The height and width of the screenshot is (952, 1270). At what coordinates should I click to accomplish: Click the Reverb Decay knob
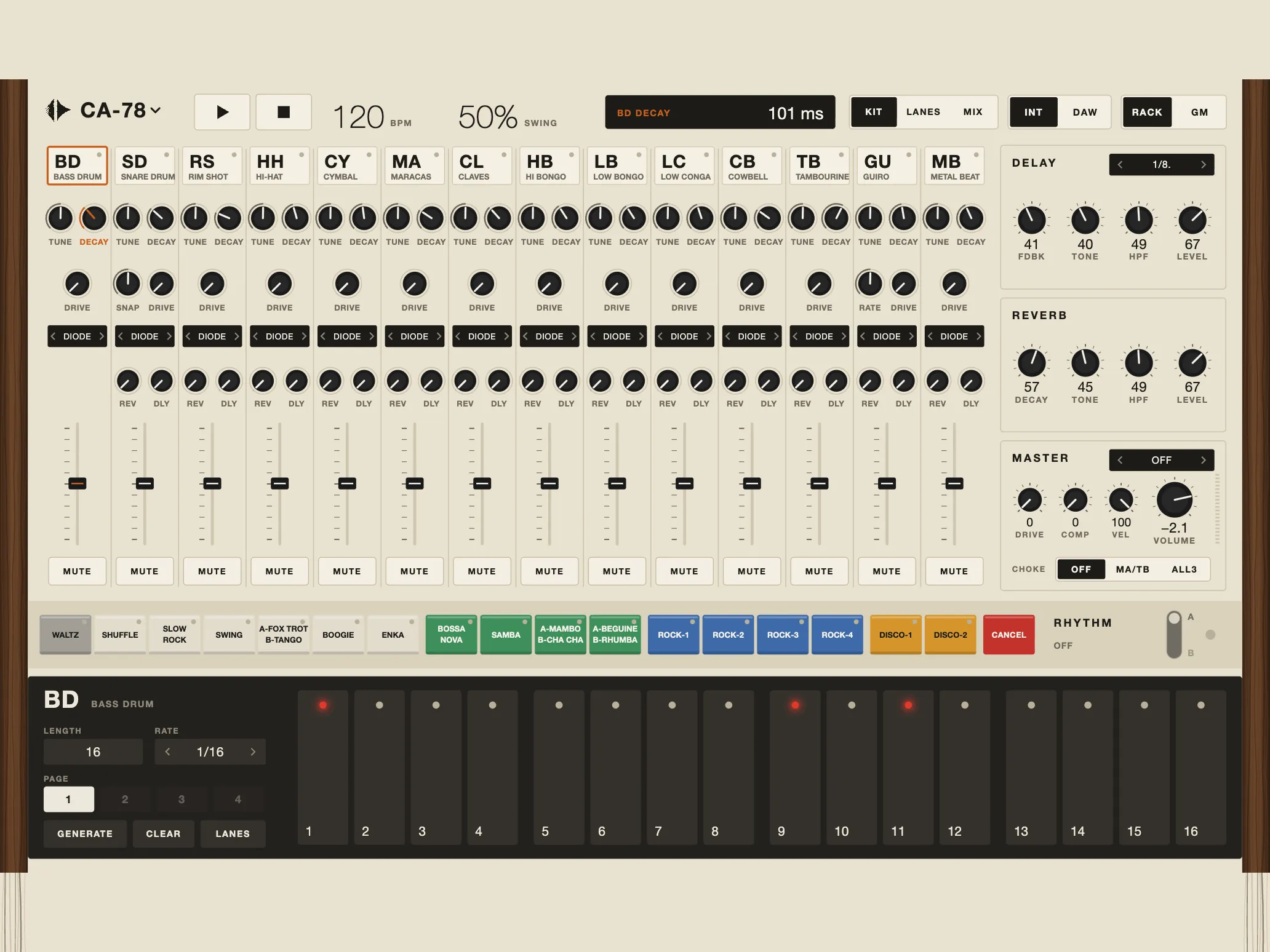[x=1031, y=363]
